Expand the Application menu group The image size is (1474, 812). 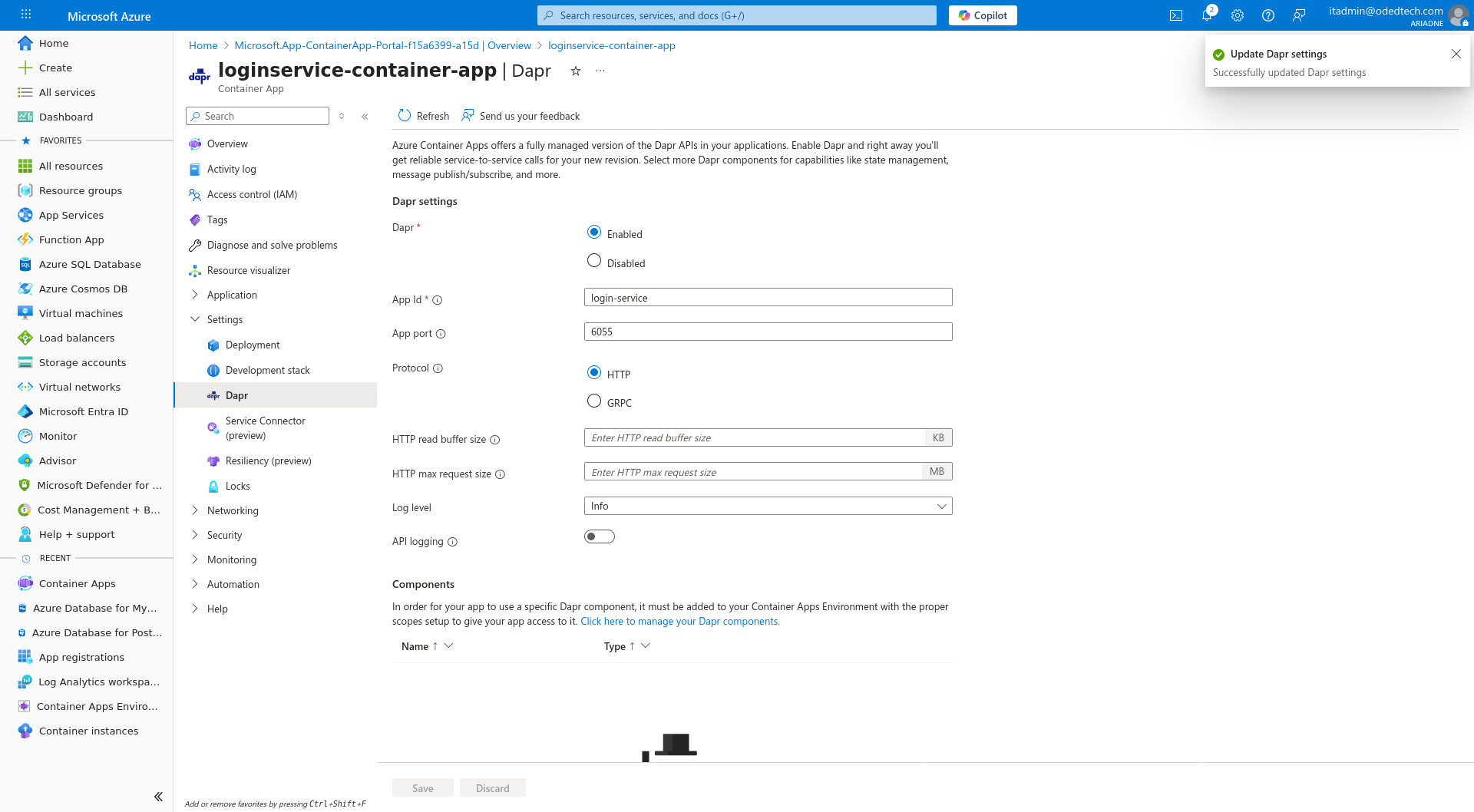[x=195, y=295]
